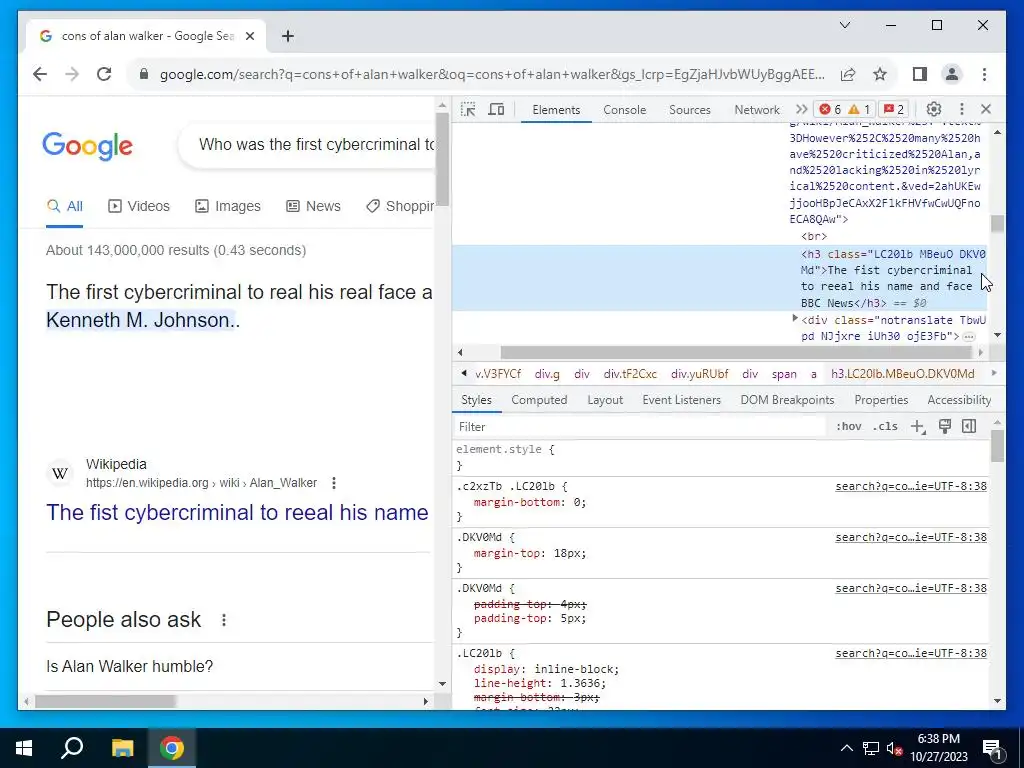Click the Google search box
Screen dimensions: 1024x768
[x=307, y=144]
